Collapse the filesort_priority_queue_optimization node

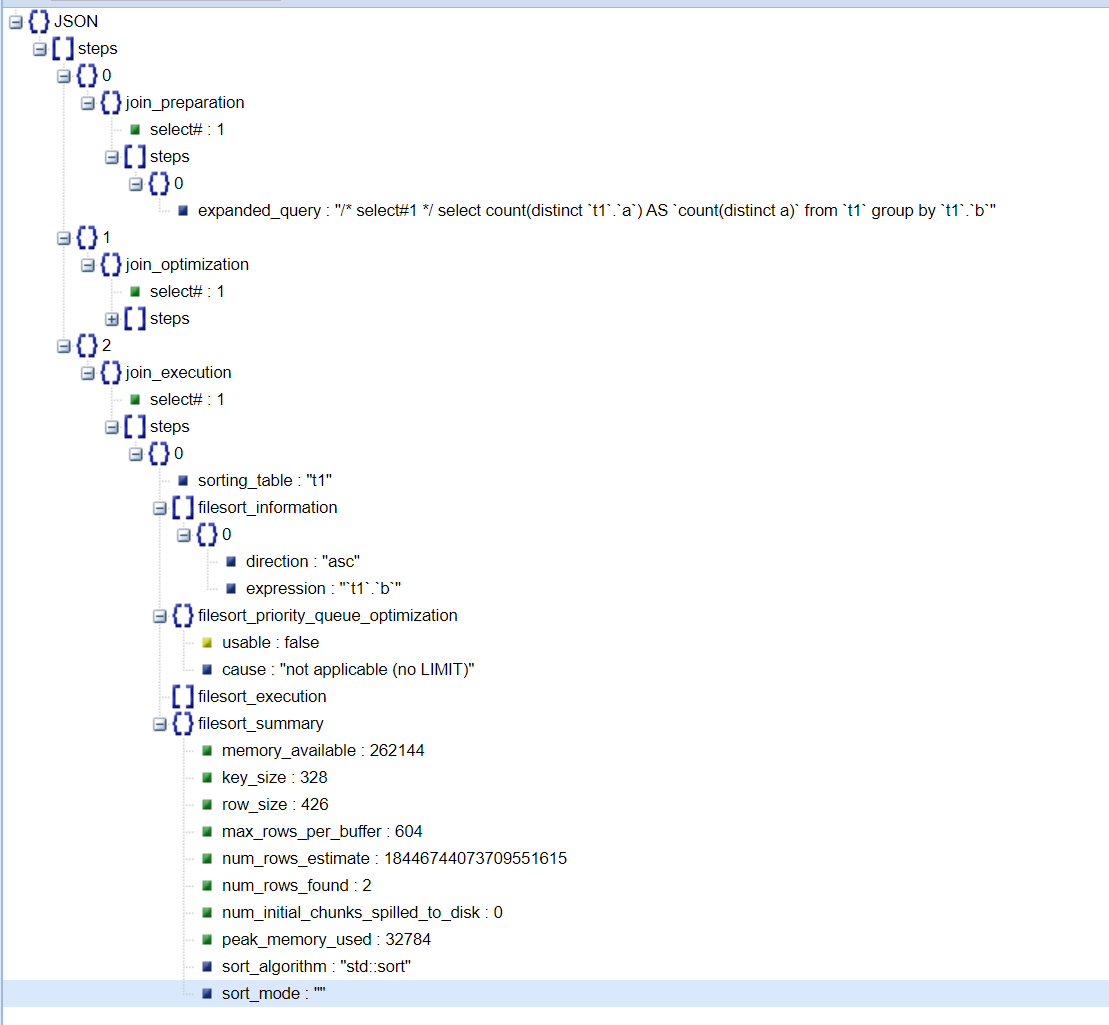pos(160,616)
